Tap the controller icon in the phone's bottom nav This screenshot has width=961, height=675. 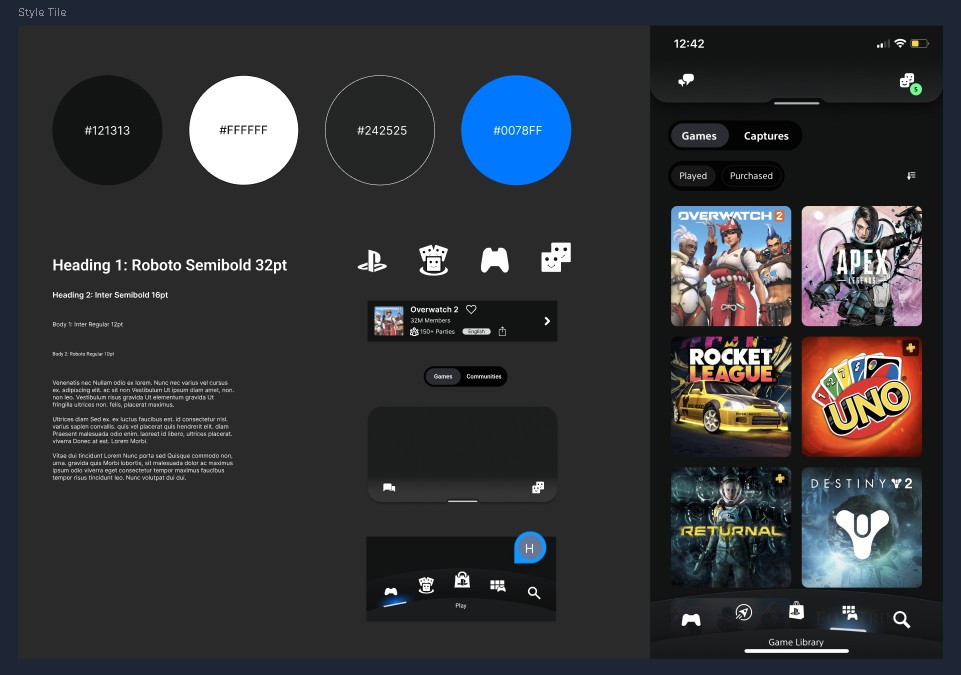click(x=691, y=620)
